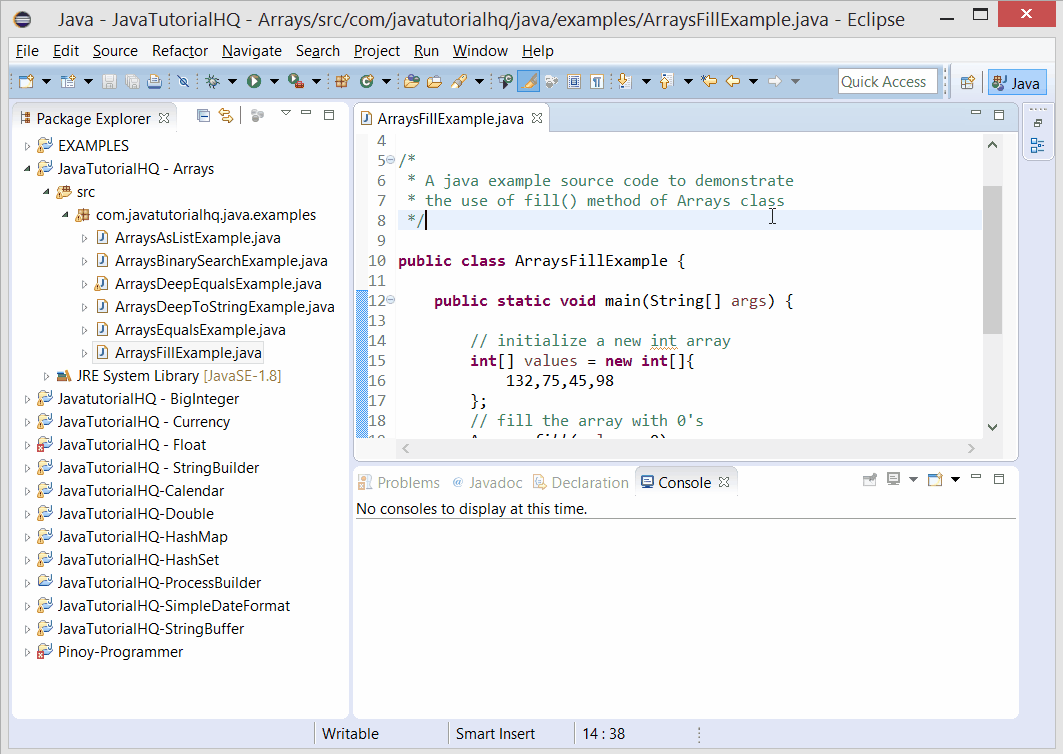The width and height of the screenshot is (1063, 754).
Task: Open the Run button dropdown arrow
Action: tap(273, 79)
